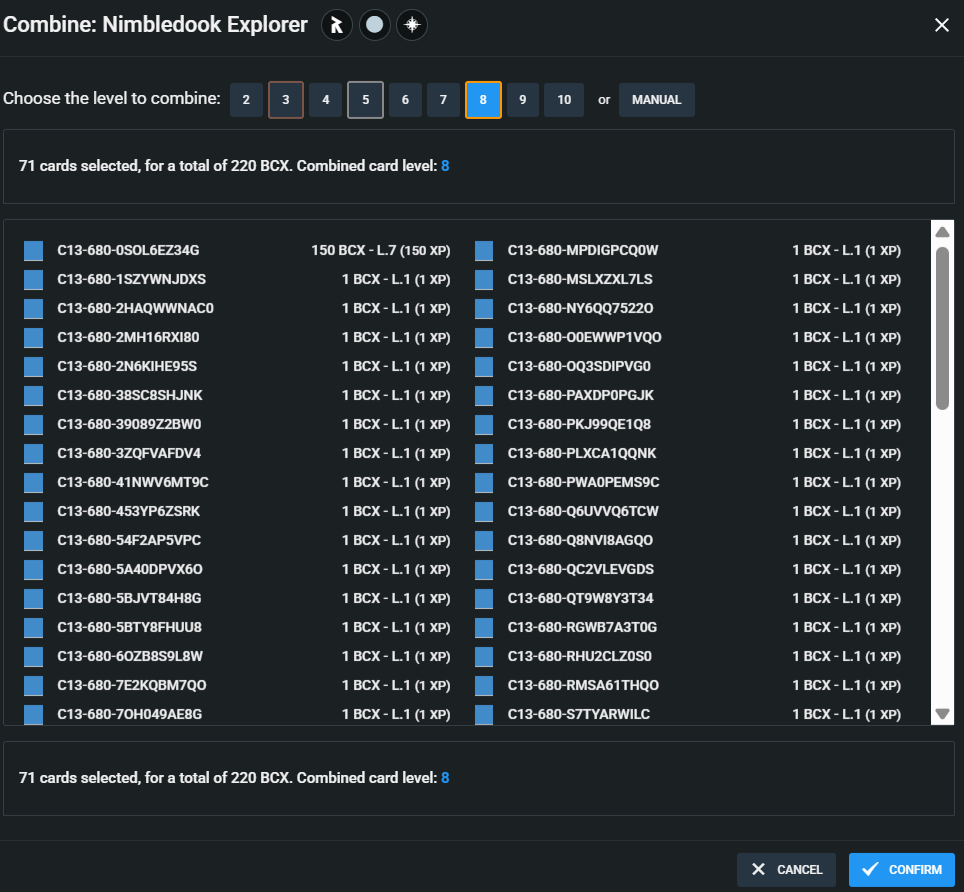The height and width of the screenshot is (892, 964).
Task: Click the starburst icon beside the title
Action: [411, 25]
